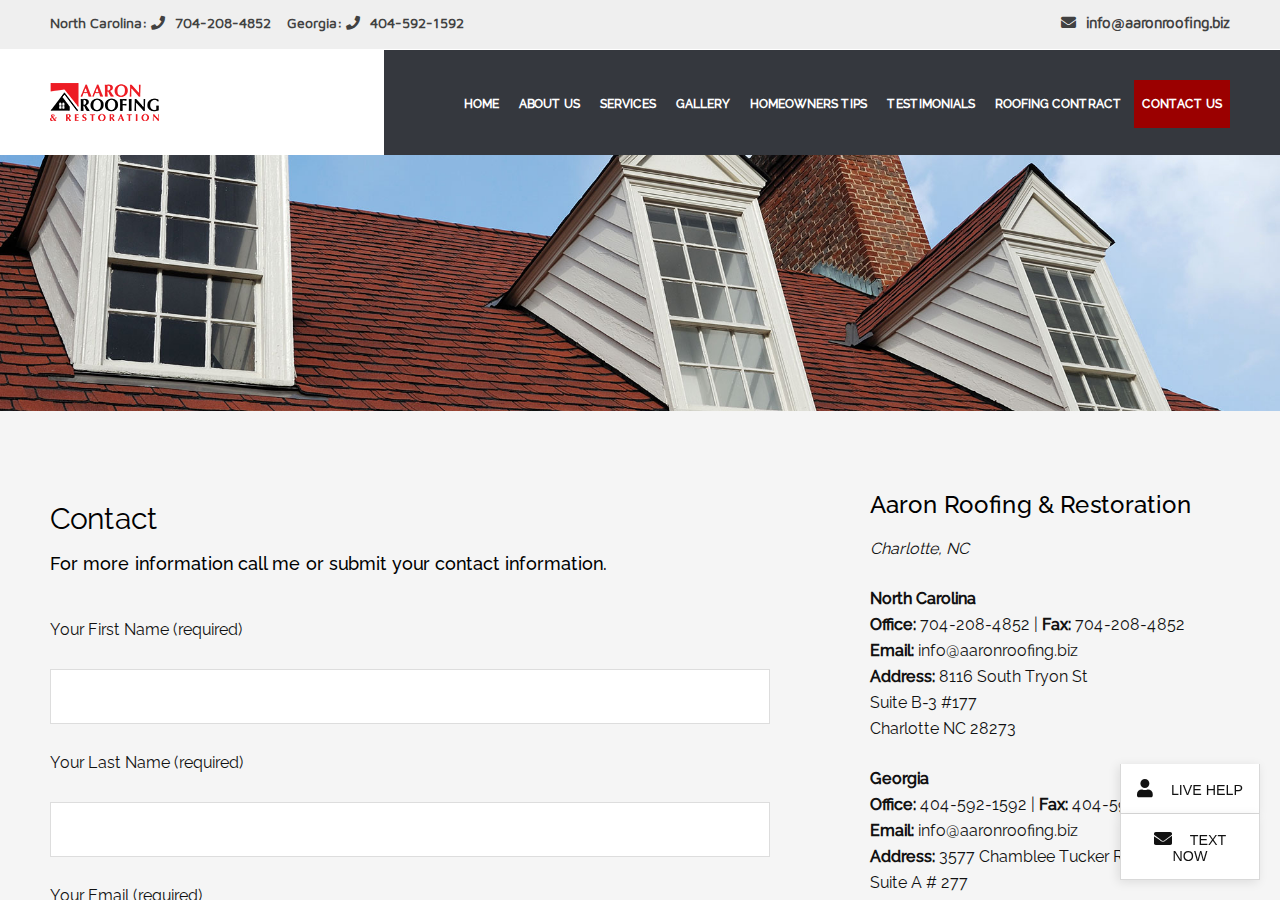Click the Suite B-3 #177 line
The image size is (1280, 900).
923,703
